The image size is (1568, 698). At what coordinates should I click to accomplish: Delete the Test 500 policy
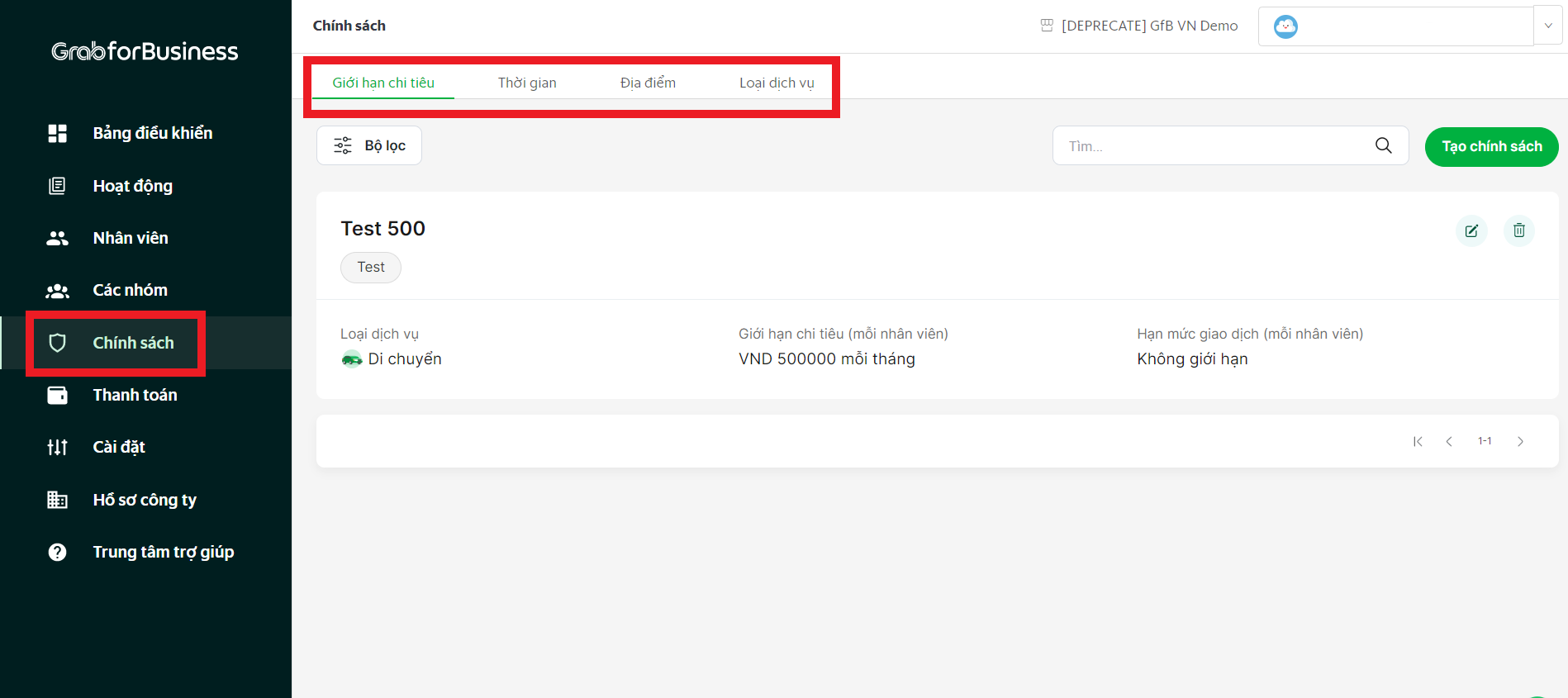[x=1518, y=230]
